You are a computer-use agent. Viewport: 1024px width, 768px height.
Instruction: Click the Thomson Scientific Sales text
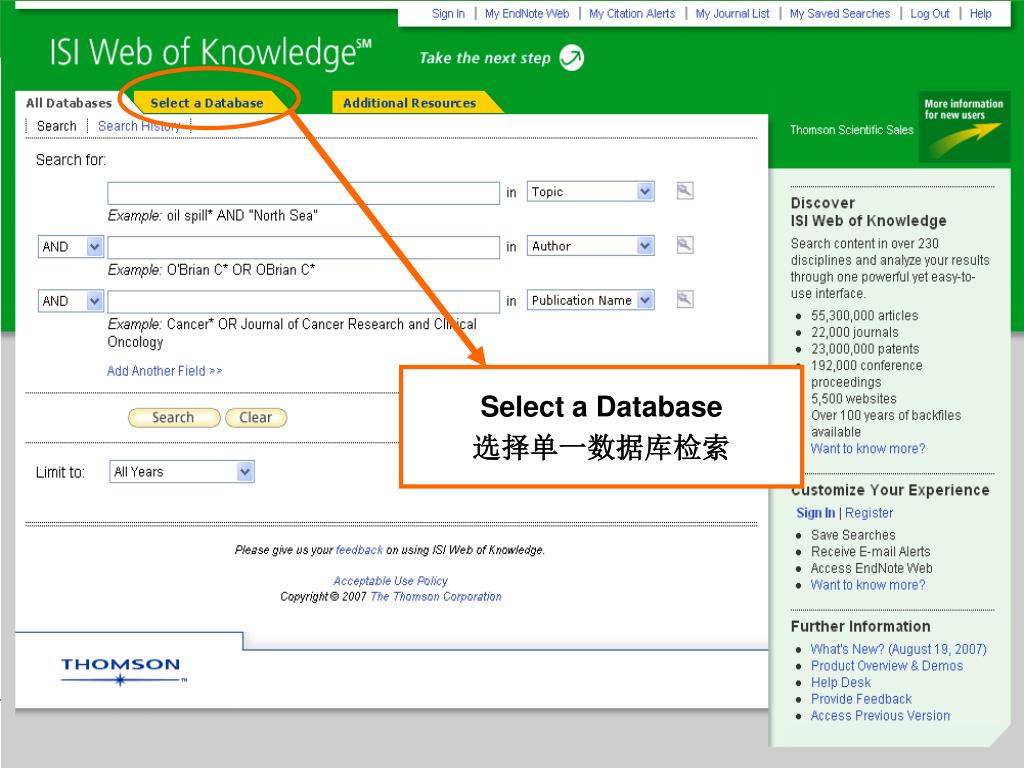point(852,129)
